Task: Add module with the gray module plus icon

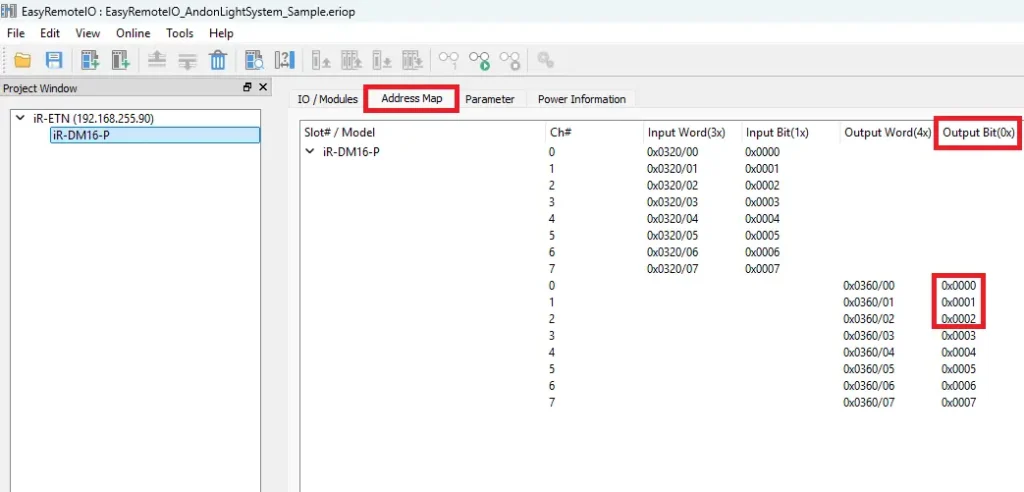Action: click(x=121, y=61)
